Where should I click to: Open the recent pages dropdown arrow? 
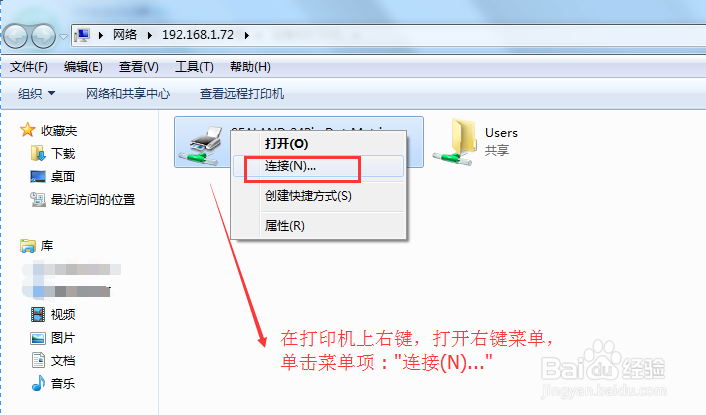[x=63, y=36]
